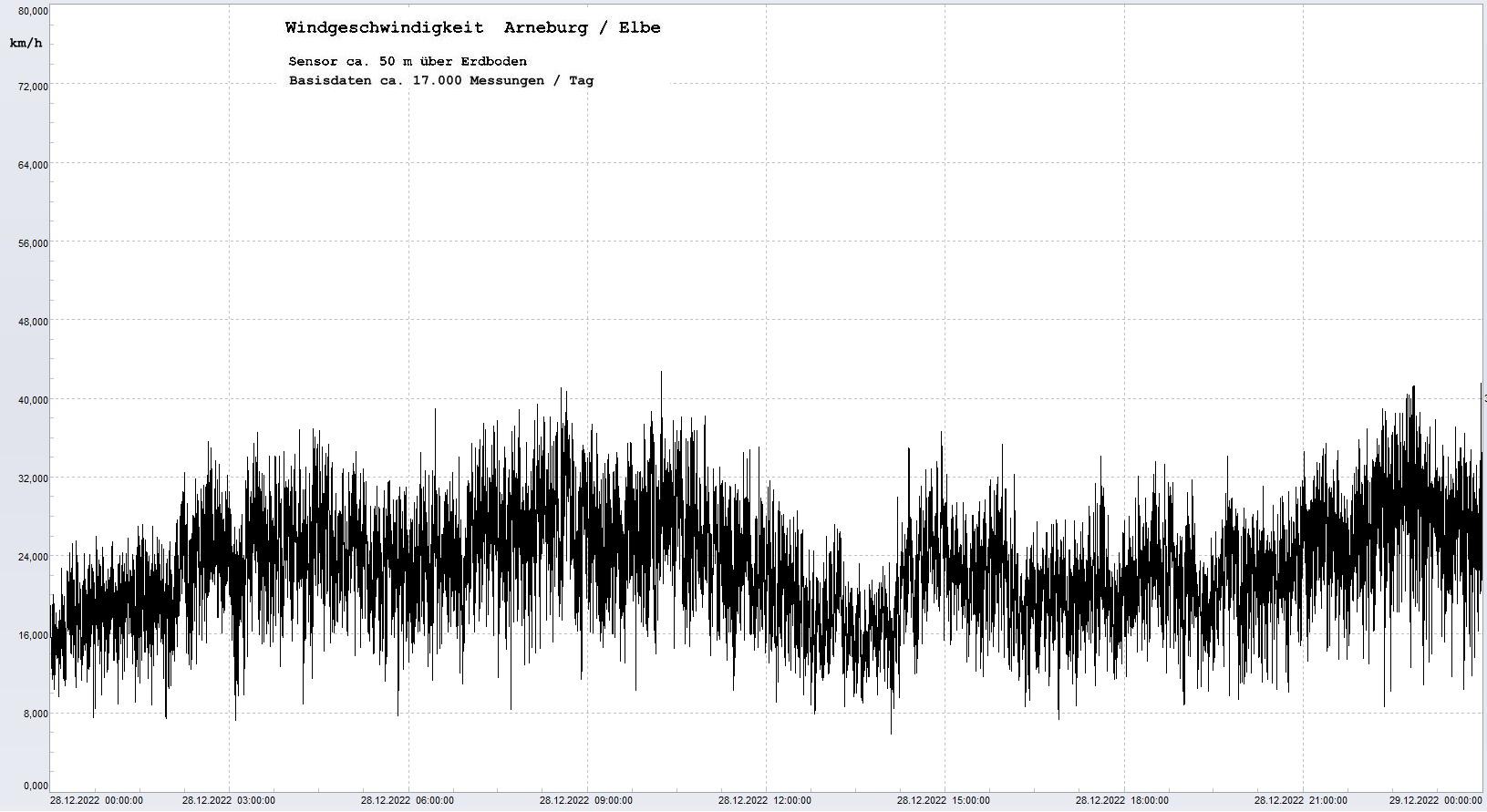Select the 28.12.2022 18:00:00 time marker
Image resolution: width=1487 pixels, height=812 pixels.
(1121, 801)
